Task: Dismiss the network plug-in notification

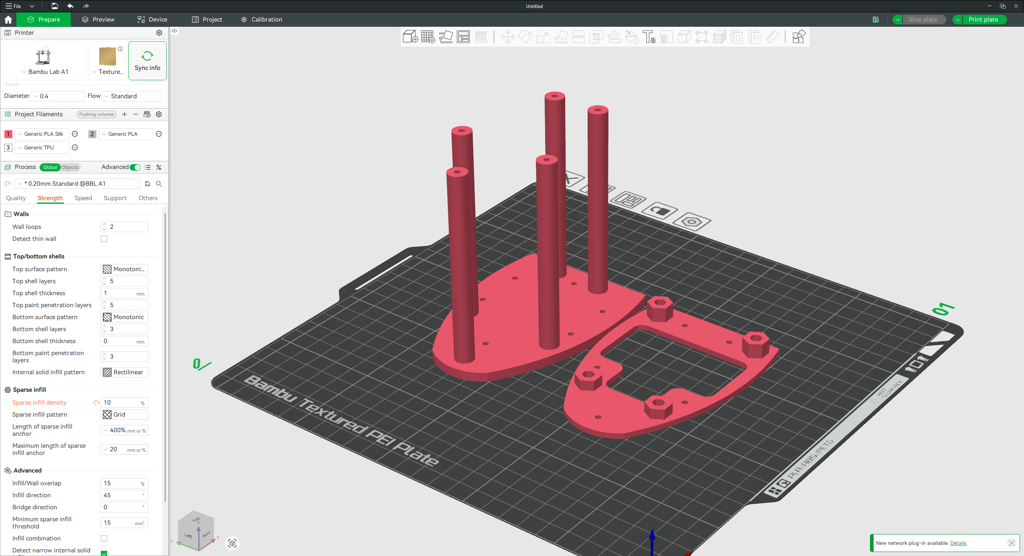Action: pos(1011,543)
